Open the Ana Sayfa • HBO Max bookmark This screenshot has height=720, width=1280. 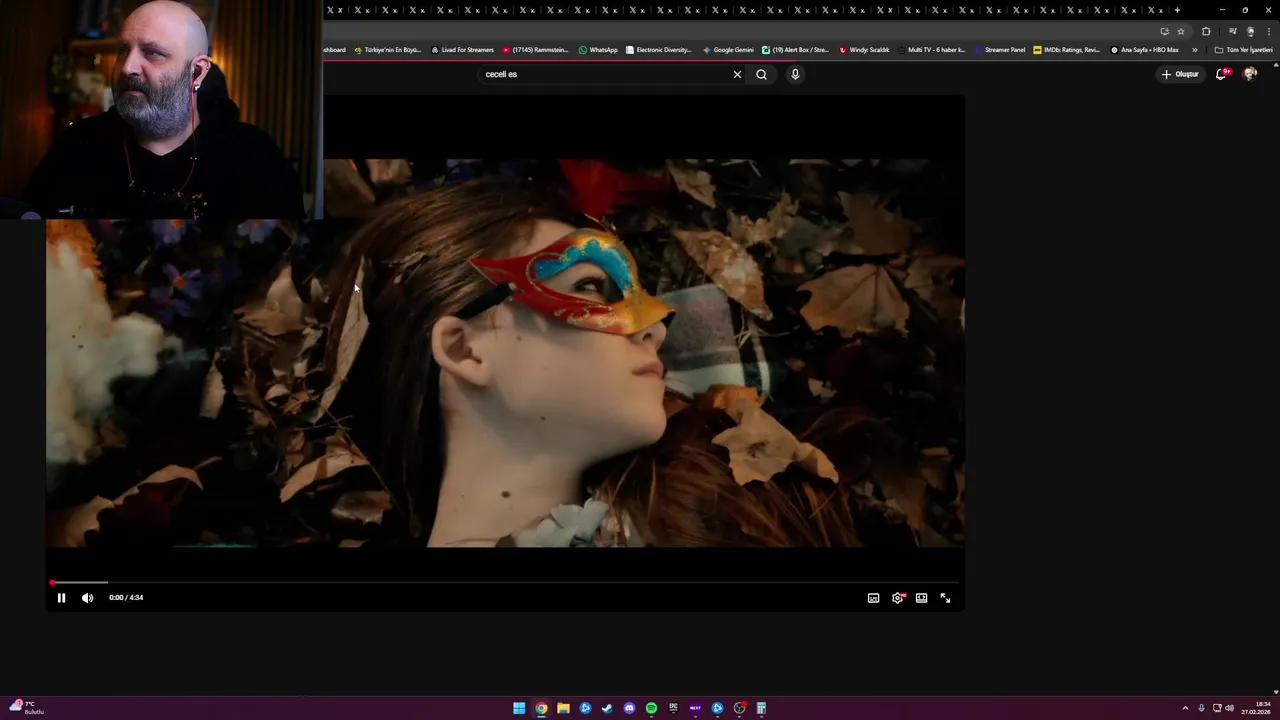tap(1145, 50)
